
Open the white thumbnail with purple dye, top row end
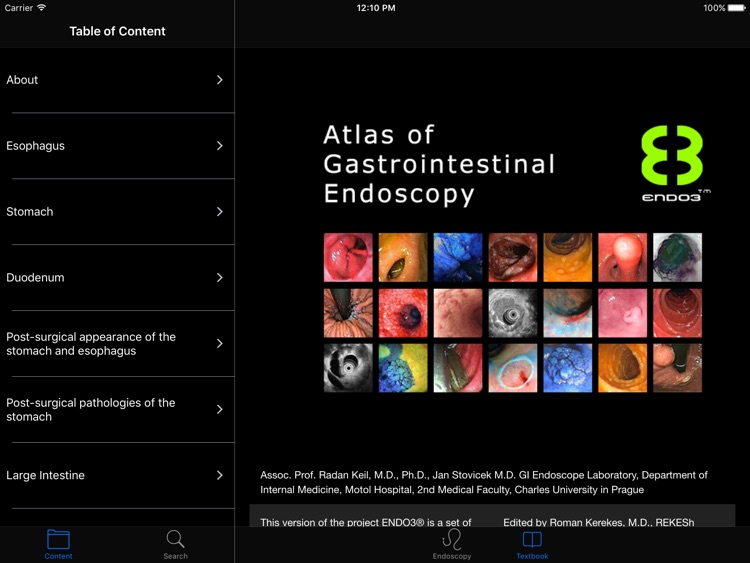677,257
